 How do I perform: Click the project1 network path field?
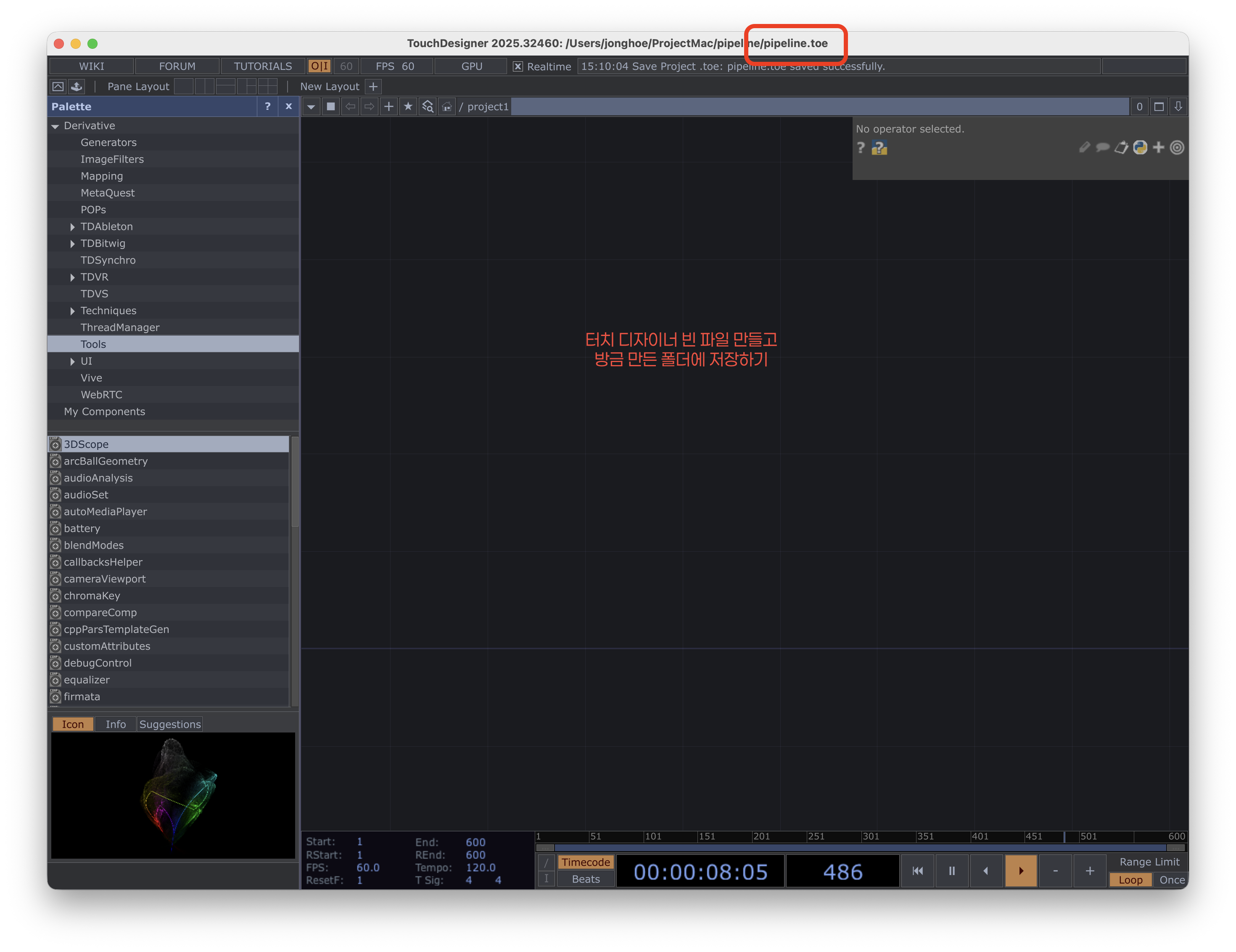(820, 106)
